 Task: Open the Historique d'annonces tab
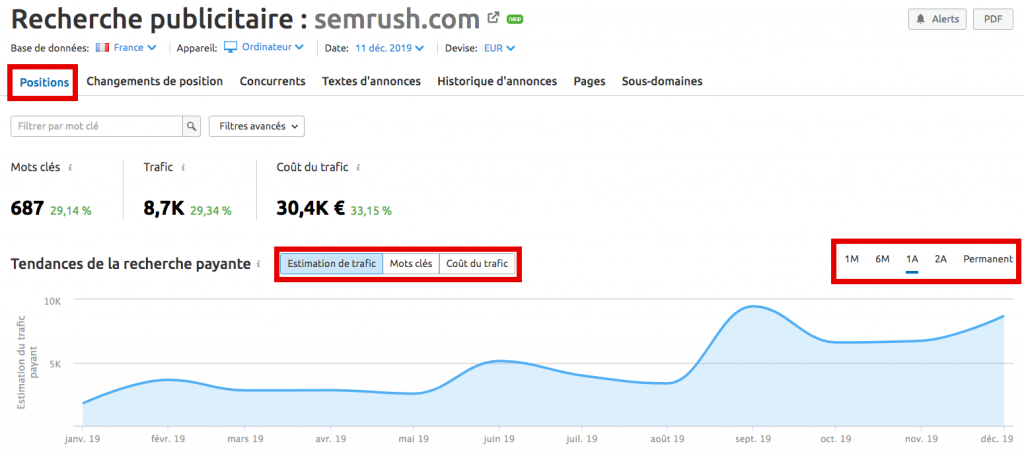click(497, 82)
